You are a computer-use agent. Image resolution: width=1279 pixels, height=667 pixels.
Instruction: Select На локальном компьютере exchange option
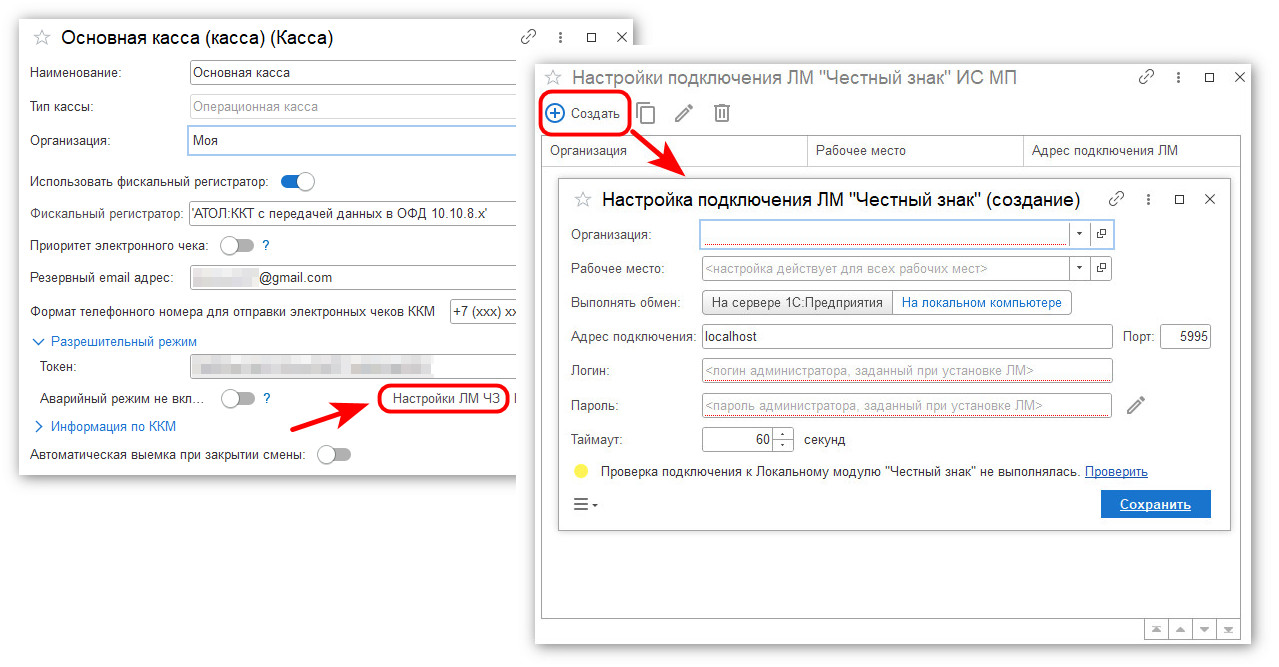(981, 302)
